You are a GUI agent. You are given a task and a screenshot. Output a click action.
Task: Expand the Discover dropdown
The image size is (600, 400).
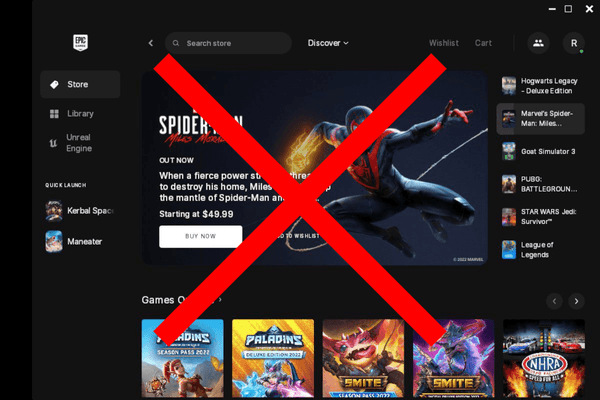[328, 43]
